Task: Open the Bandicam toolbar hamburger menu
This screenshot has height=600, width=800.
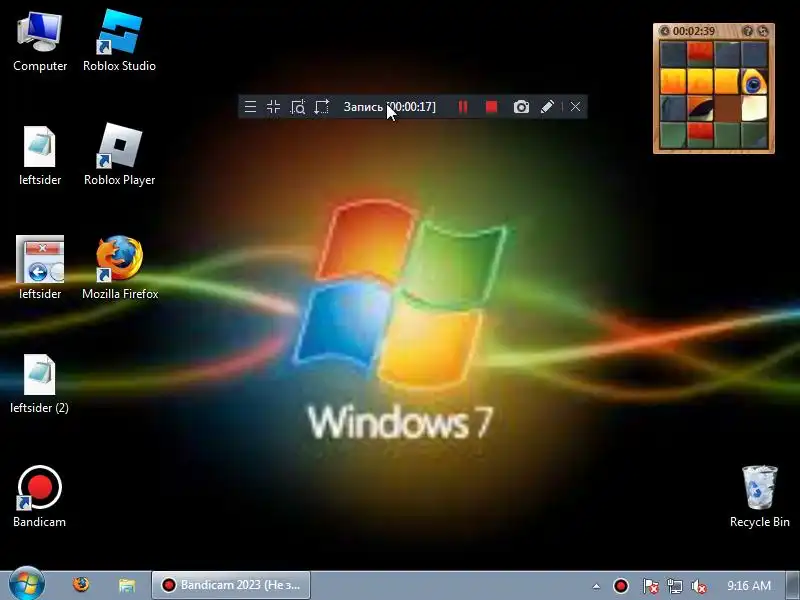Action: point(250,107)
